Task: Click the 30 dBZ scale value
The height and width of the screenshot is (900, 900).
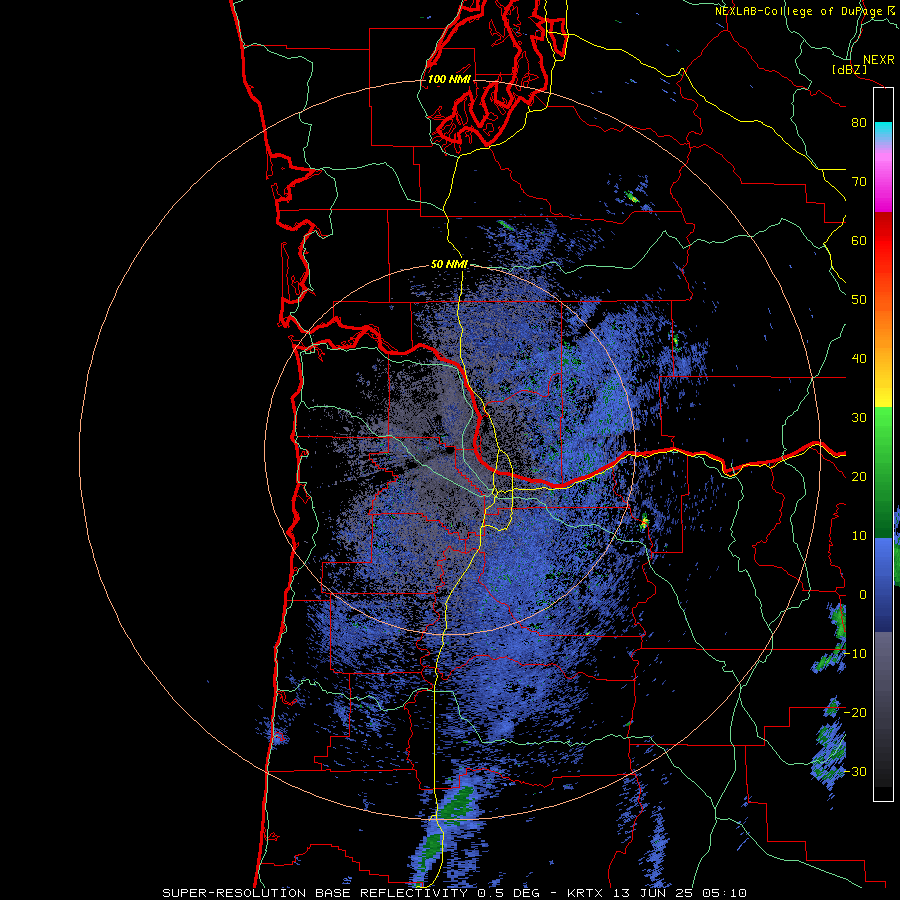Action: pos(859,418)
